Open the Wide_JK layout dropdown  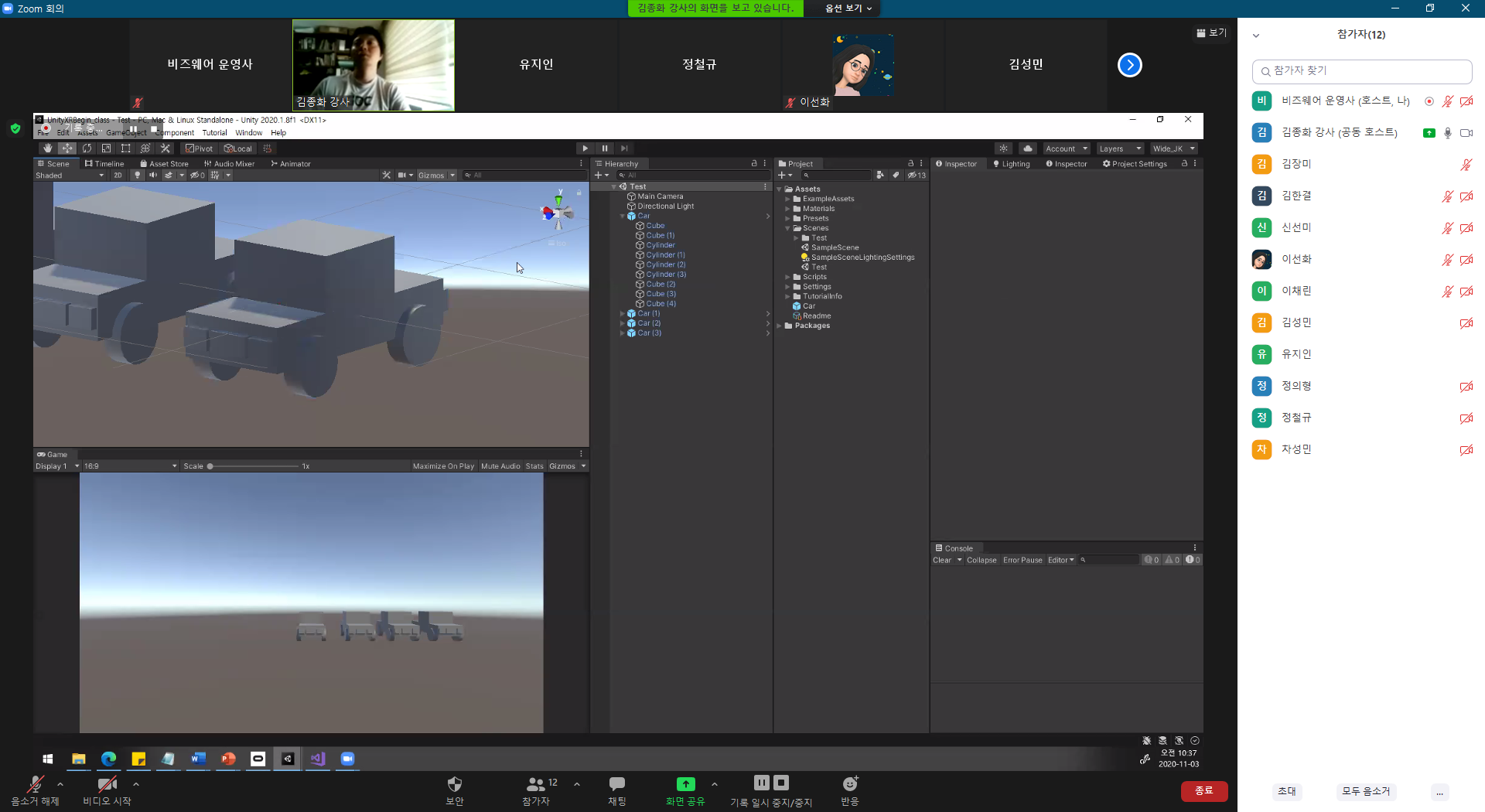1174,148
